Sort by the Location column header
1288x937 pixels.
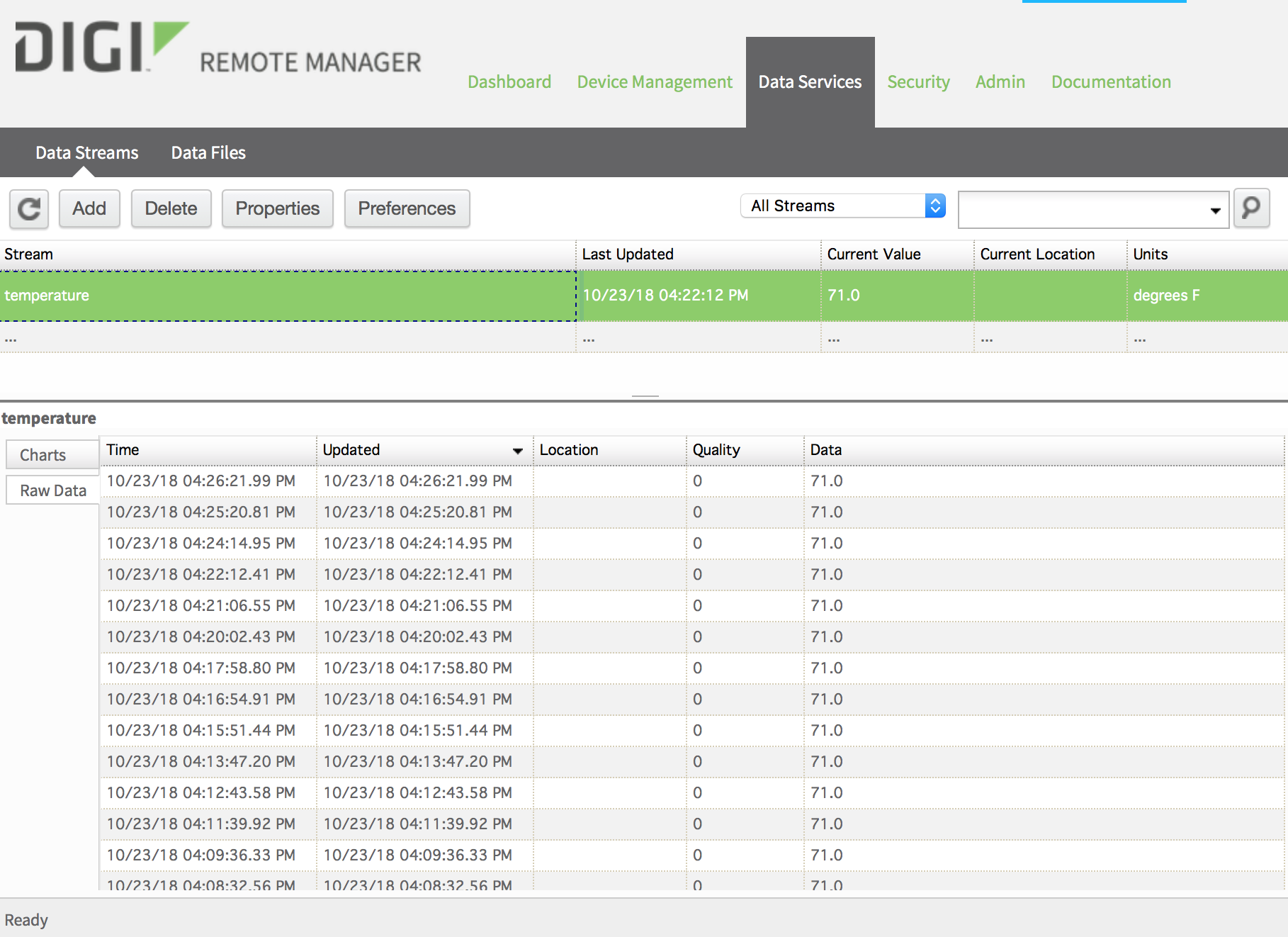point(609,450)
